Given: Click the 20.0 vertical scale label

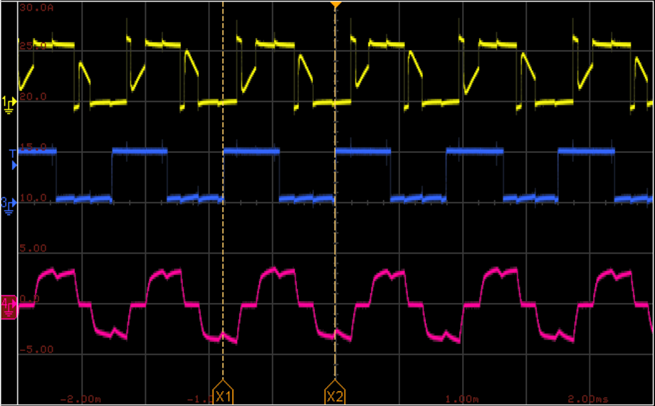Looking at the screenshot, I should [34, 97].
